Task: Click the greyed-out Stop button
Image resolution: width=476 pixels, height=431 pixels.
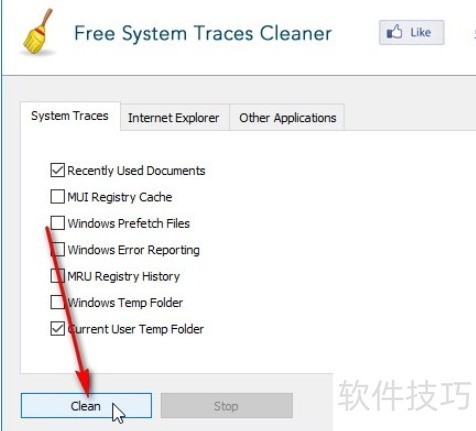Action: click(x=227, y=406)
